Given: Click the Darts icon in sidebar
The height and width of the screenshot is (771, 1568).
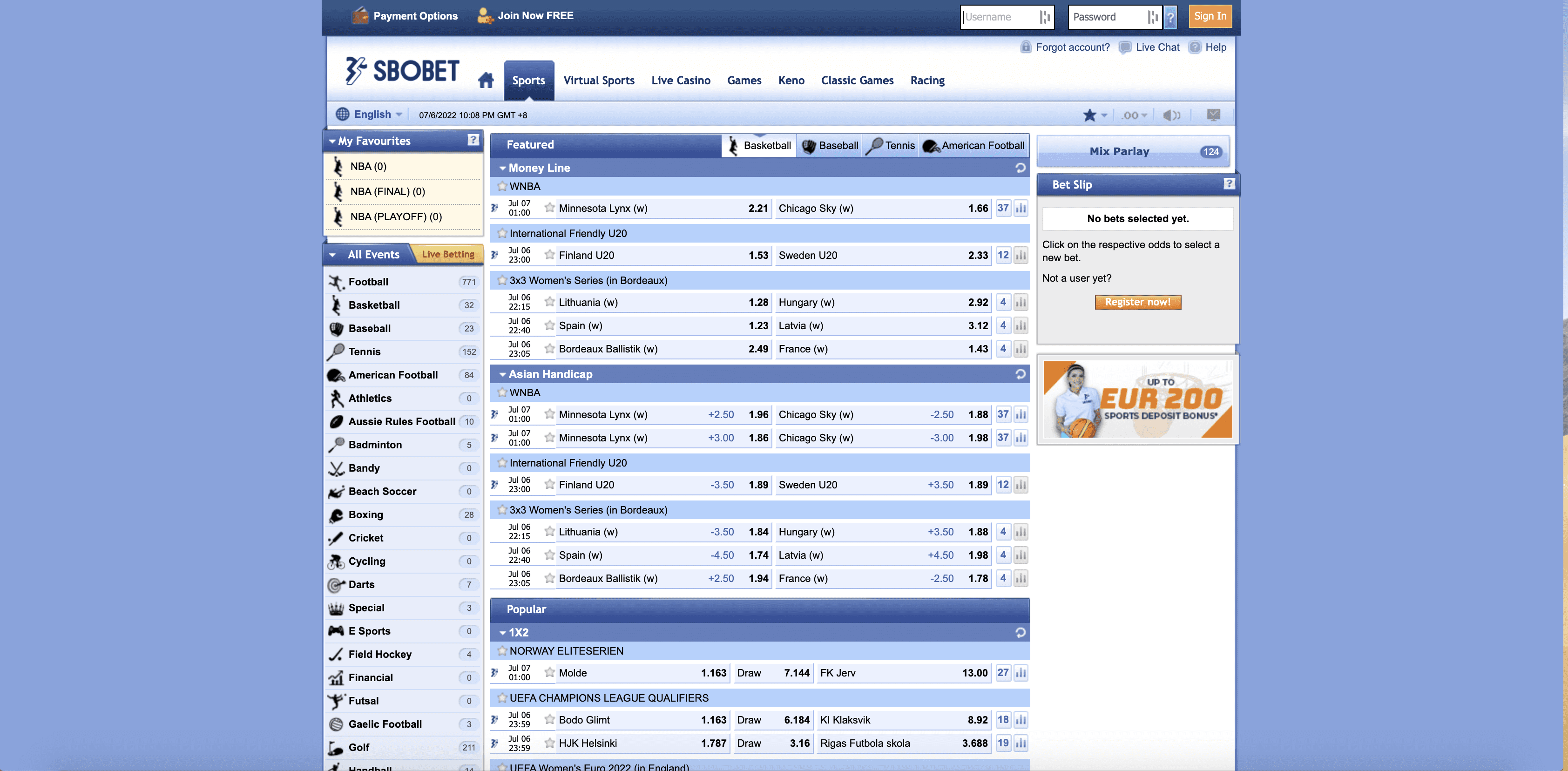Looking at the screenshot, I should pos(336,585).
